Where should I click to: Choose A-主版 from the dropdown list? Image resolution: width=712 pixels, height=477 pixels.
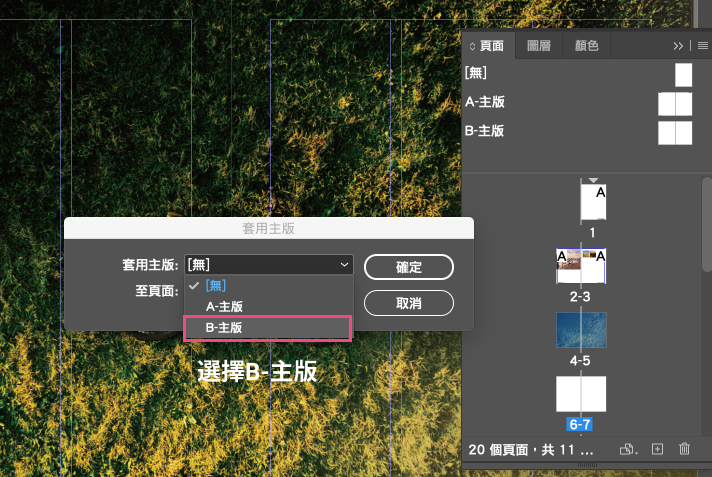[x=224, y=307]
